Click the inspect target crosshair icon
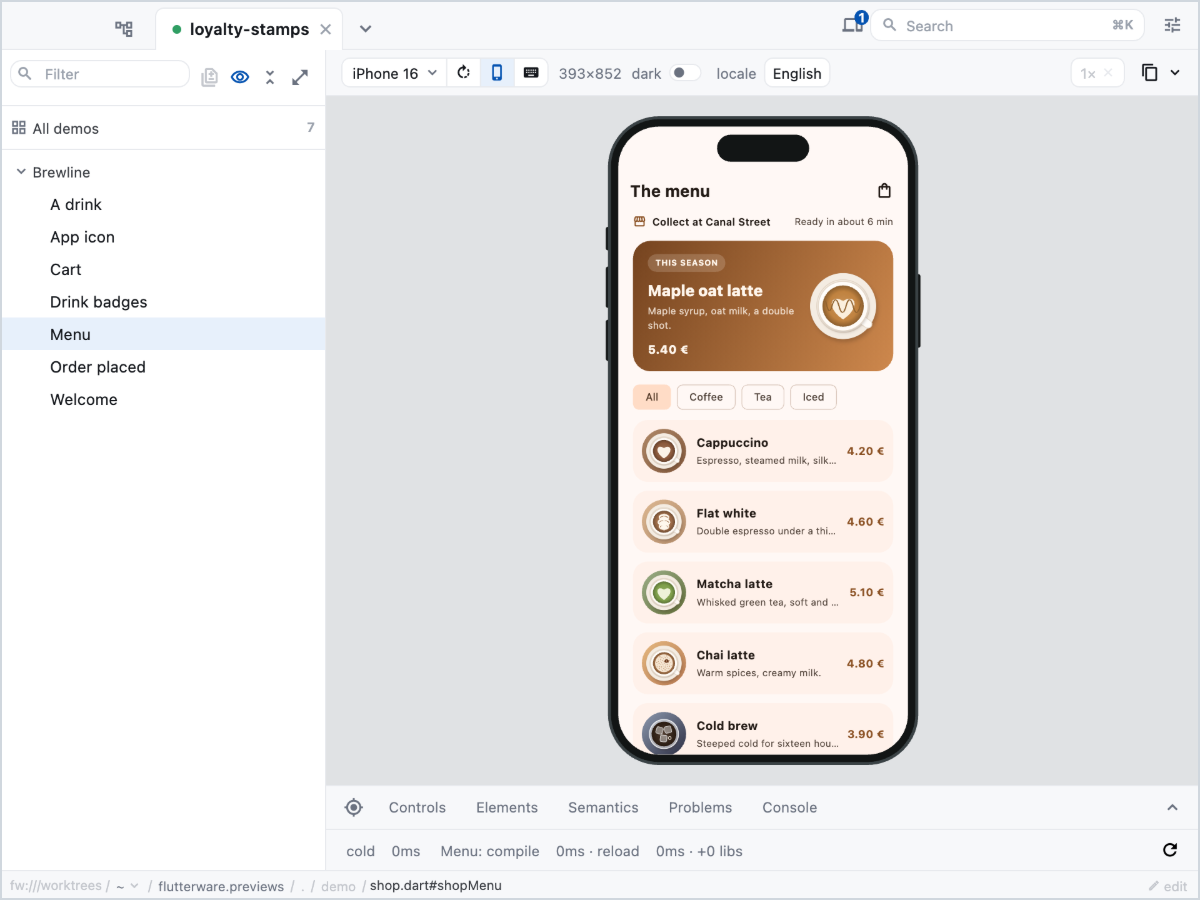Screen dimensions: 1200x900 [x=353, y=807]
